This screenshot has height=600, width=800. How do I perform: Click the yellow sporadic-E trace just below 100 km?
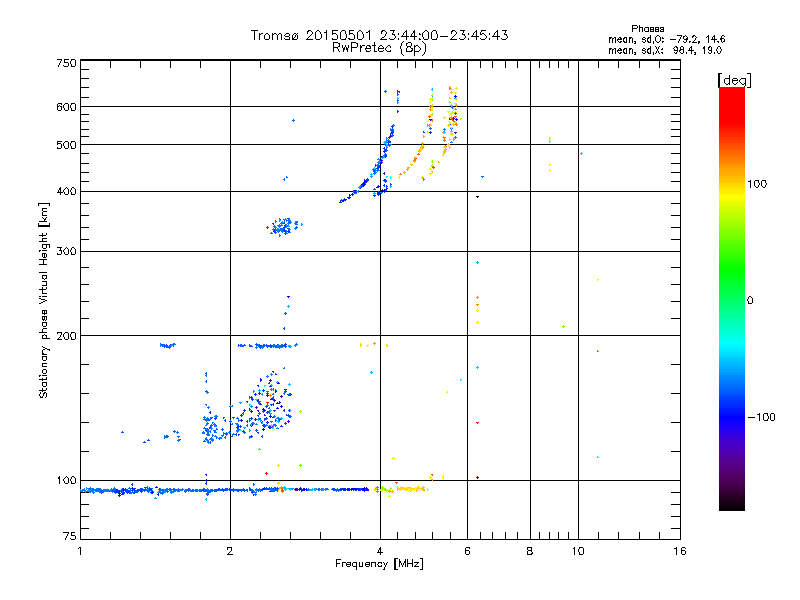(x=412, y=489)
